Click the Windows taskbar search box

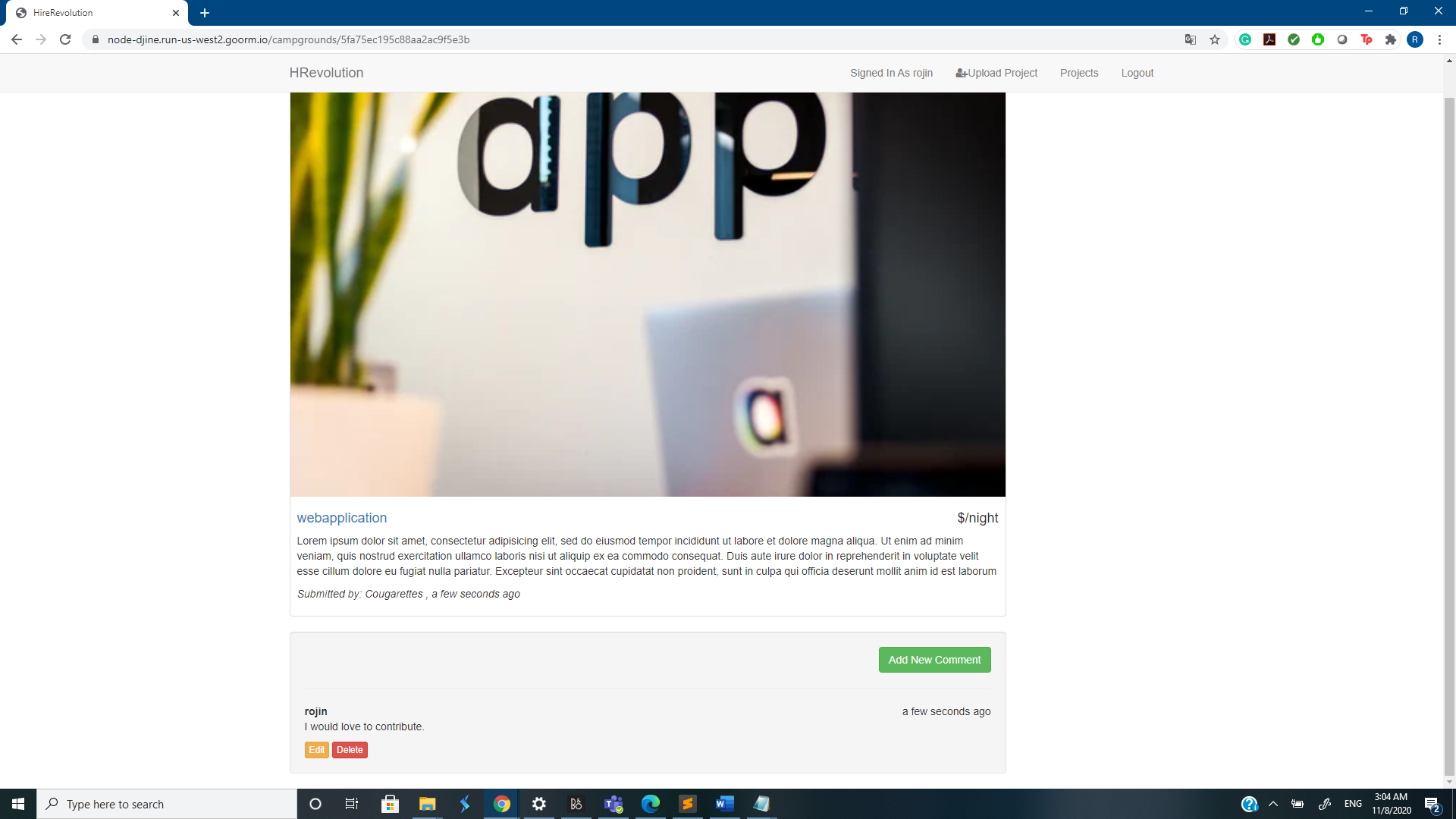pyautogui.click(x=167, y=804)
